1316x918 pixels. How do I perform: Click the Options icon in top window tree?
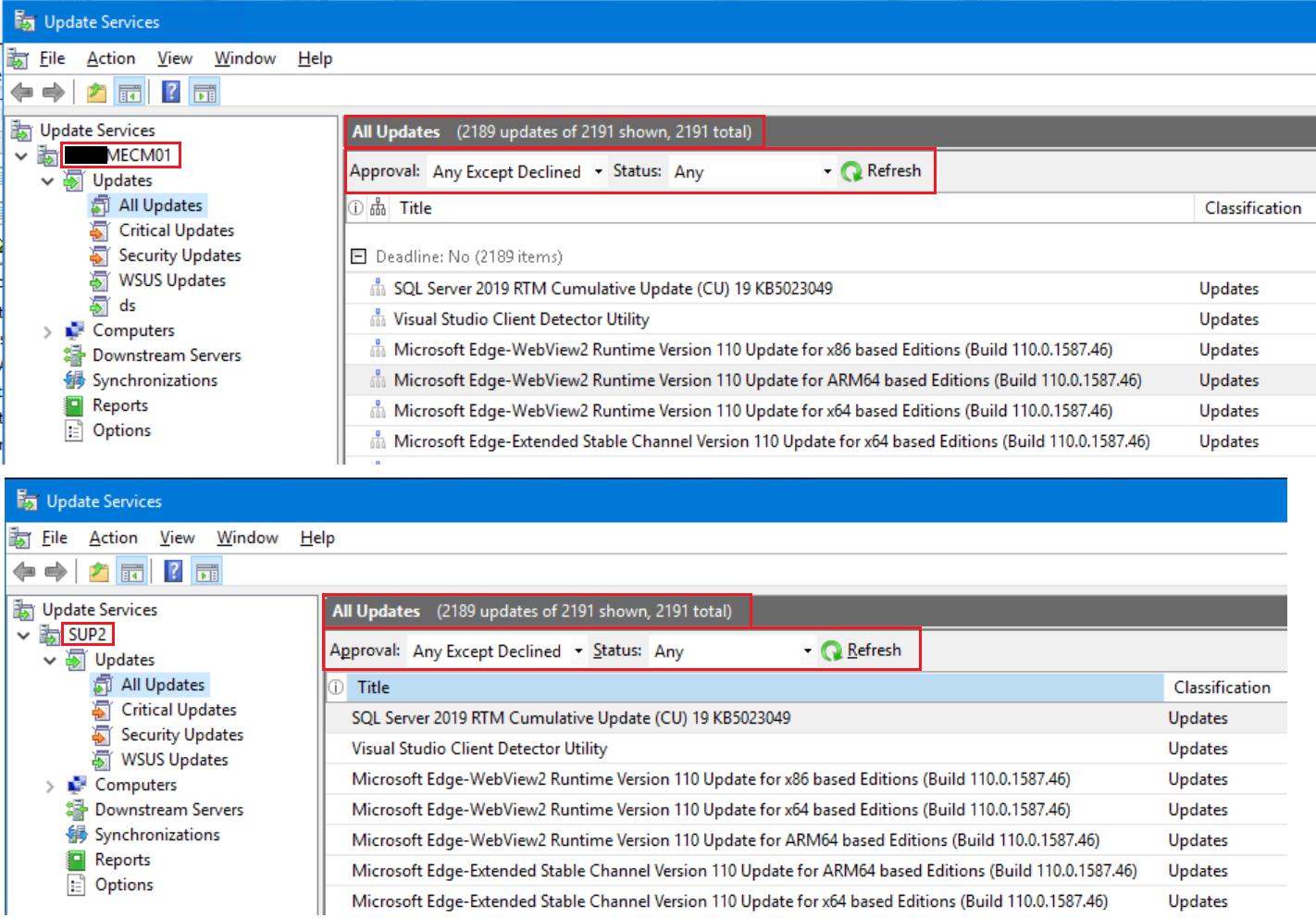[x=74, y=431]
